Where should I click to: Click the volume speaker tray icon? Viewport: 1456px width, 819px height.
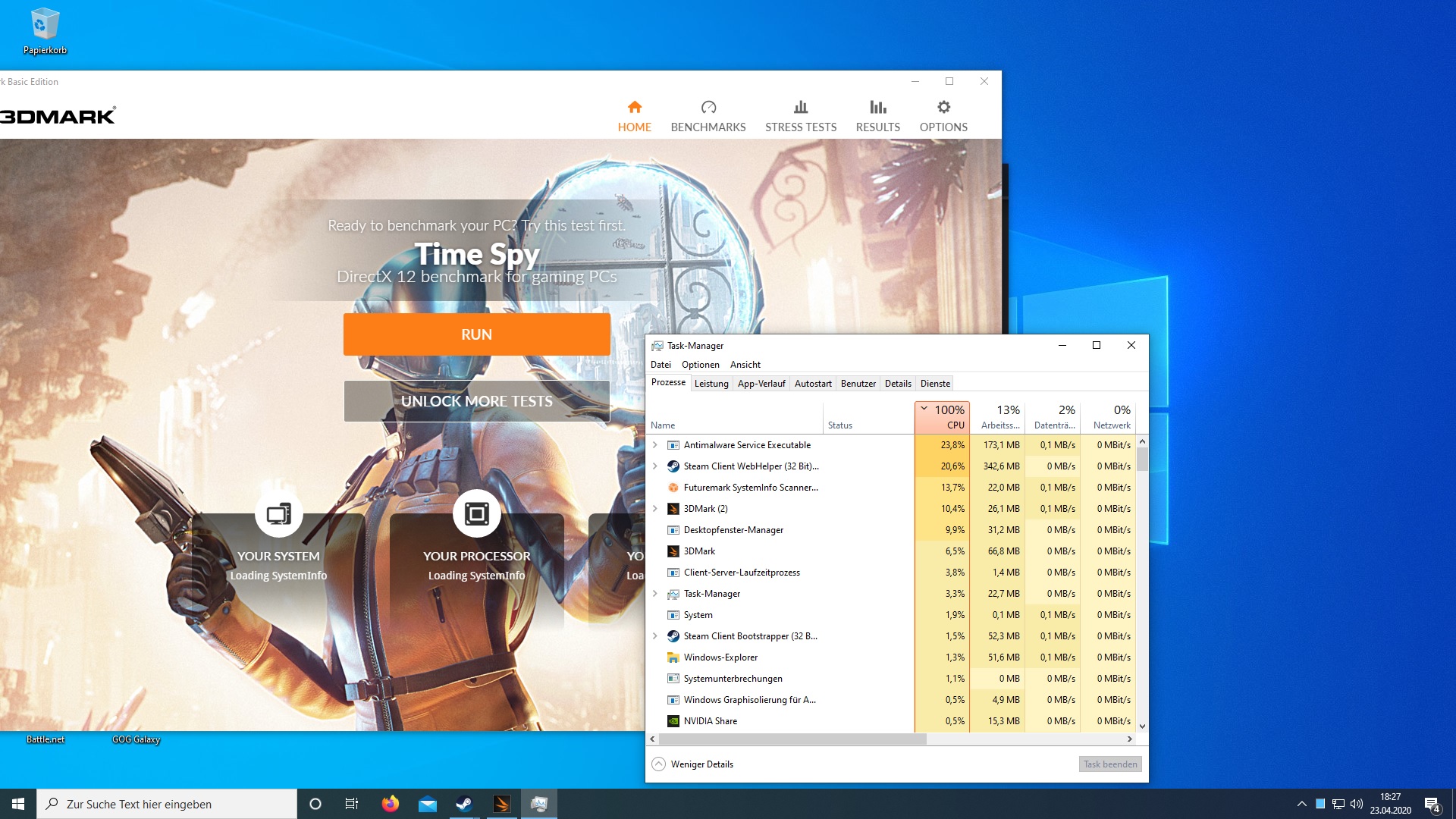pos(1357,804)
